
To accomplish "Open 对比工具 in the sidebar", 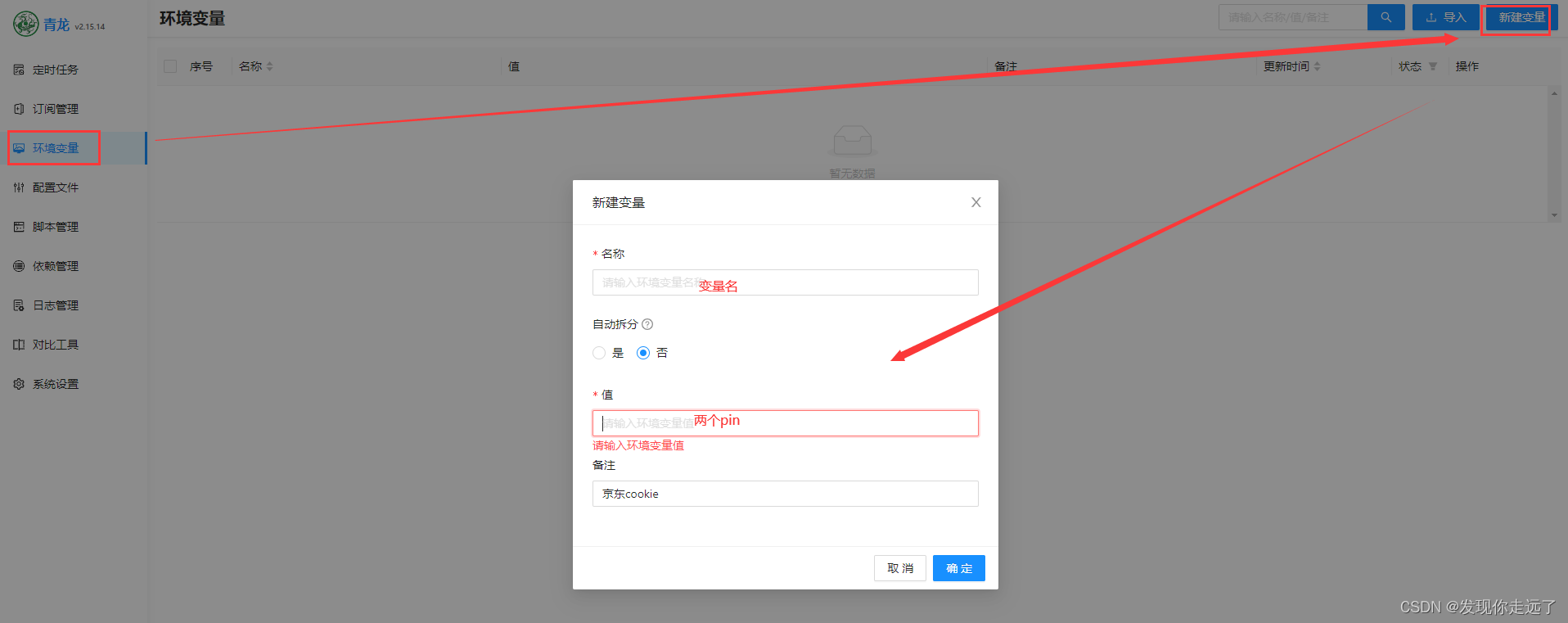I will click(x=55, y=345).
